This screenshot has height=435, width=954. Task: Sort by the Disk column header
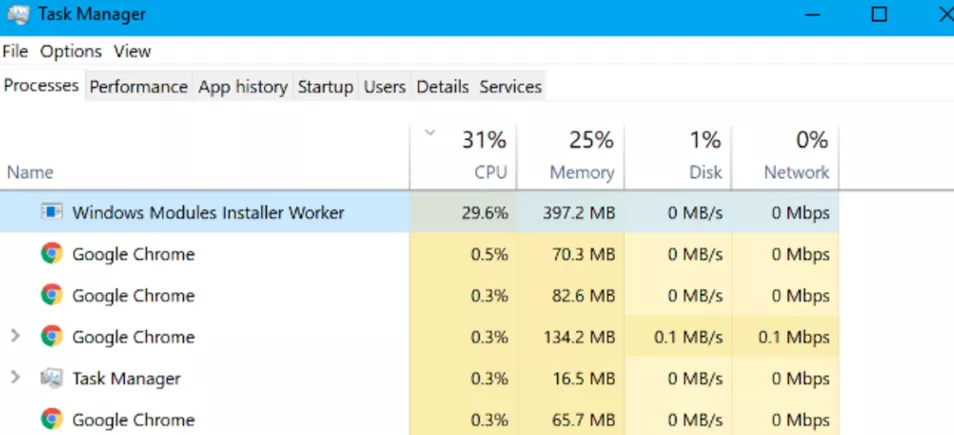[706, 173]
